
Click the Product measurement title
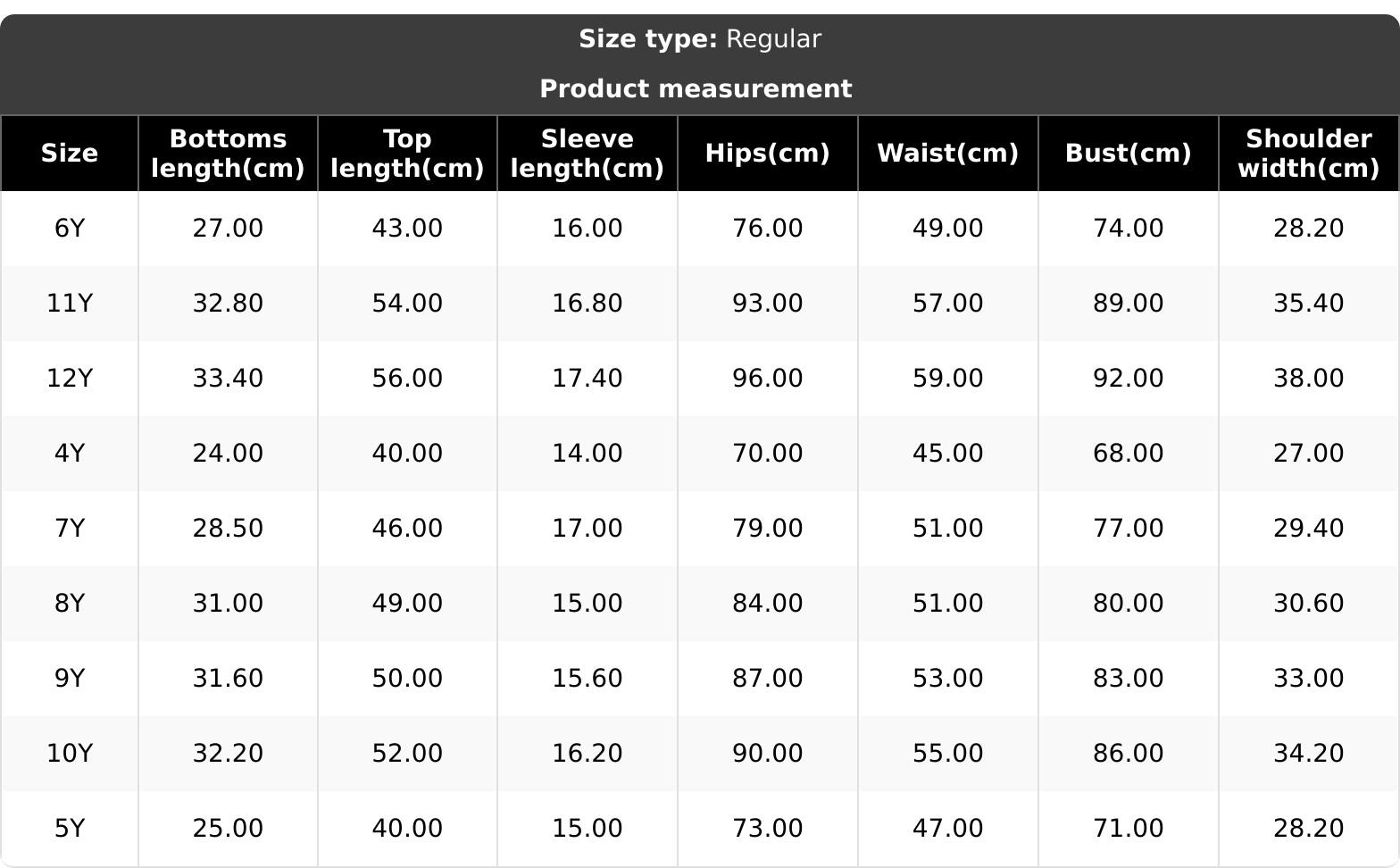point(696,89)
